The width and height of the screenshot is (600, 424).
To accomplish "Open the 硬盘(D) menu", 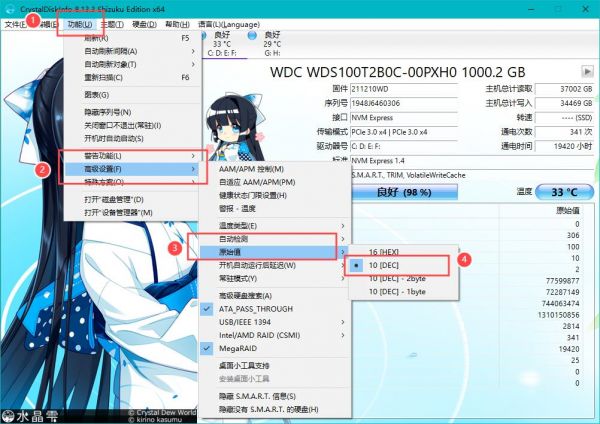I will pos(144,24).
